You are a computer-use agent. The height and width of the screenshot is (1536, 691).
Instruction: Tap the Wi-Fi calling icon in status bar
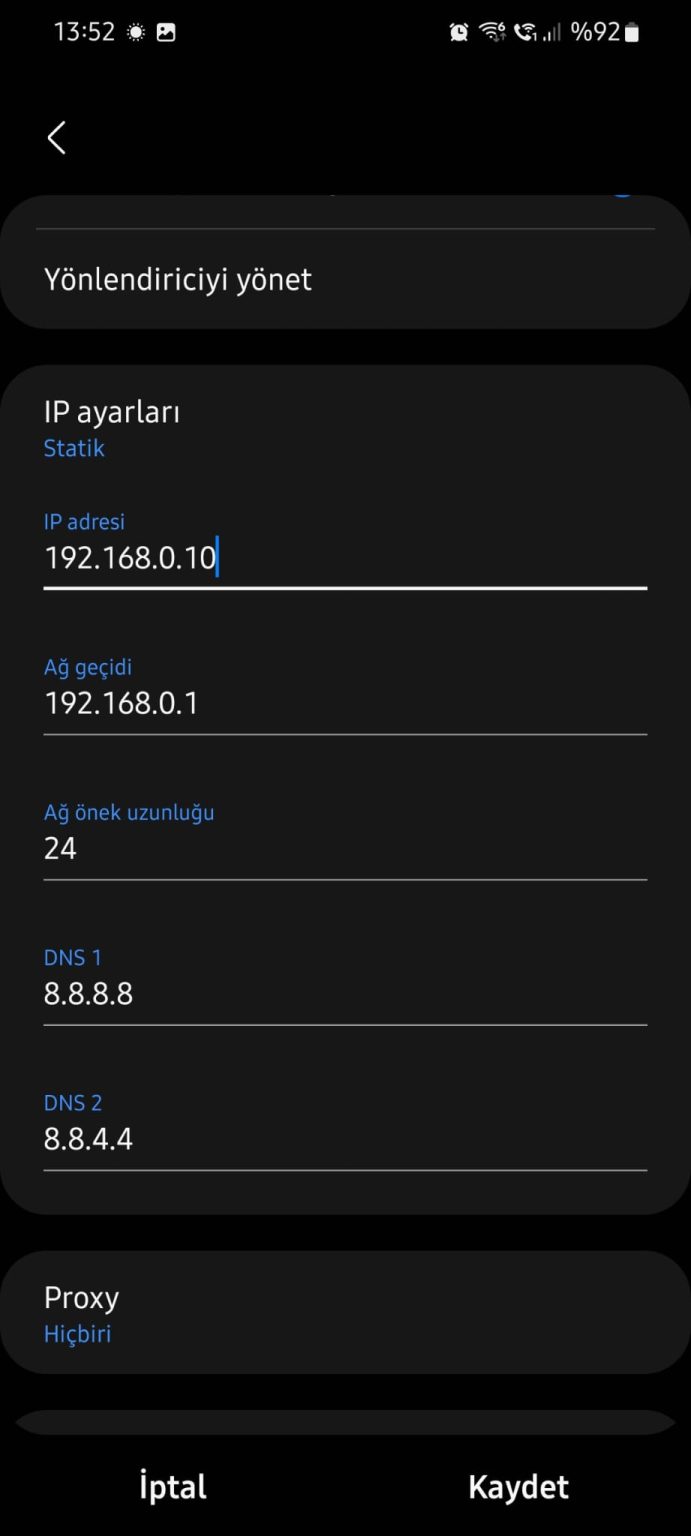pyautogui.click(x=528, y=31)
